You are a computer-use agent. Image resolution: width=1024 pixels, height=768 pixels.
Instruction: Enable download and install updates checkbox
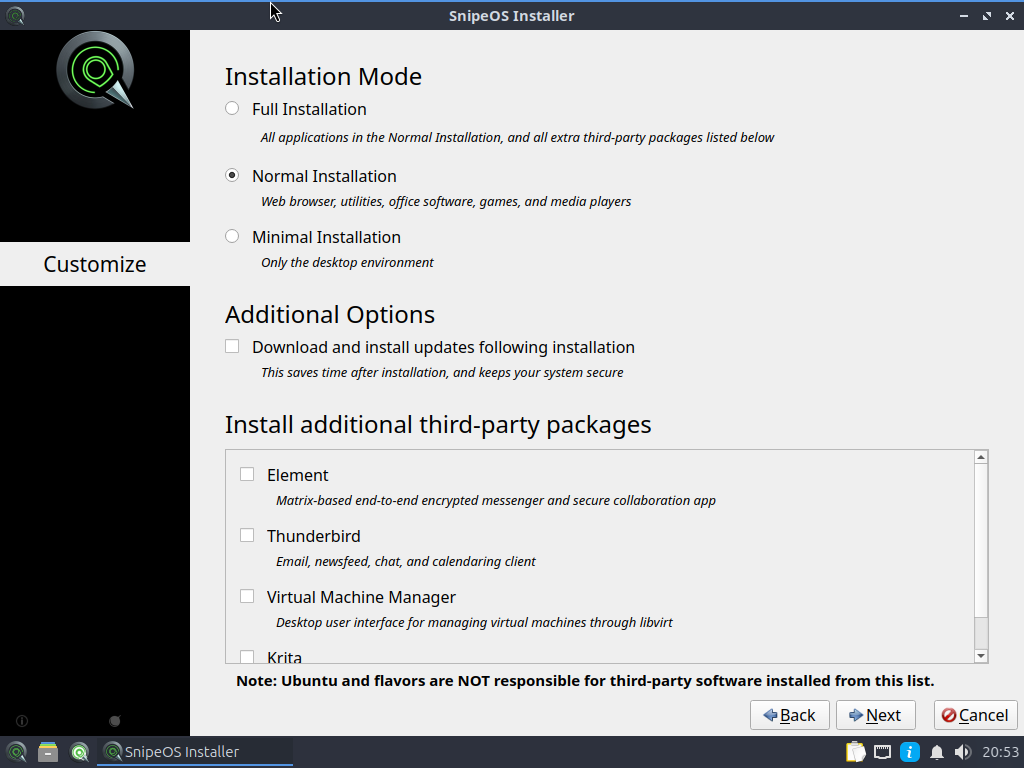232,346
